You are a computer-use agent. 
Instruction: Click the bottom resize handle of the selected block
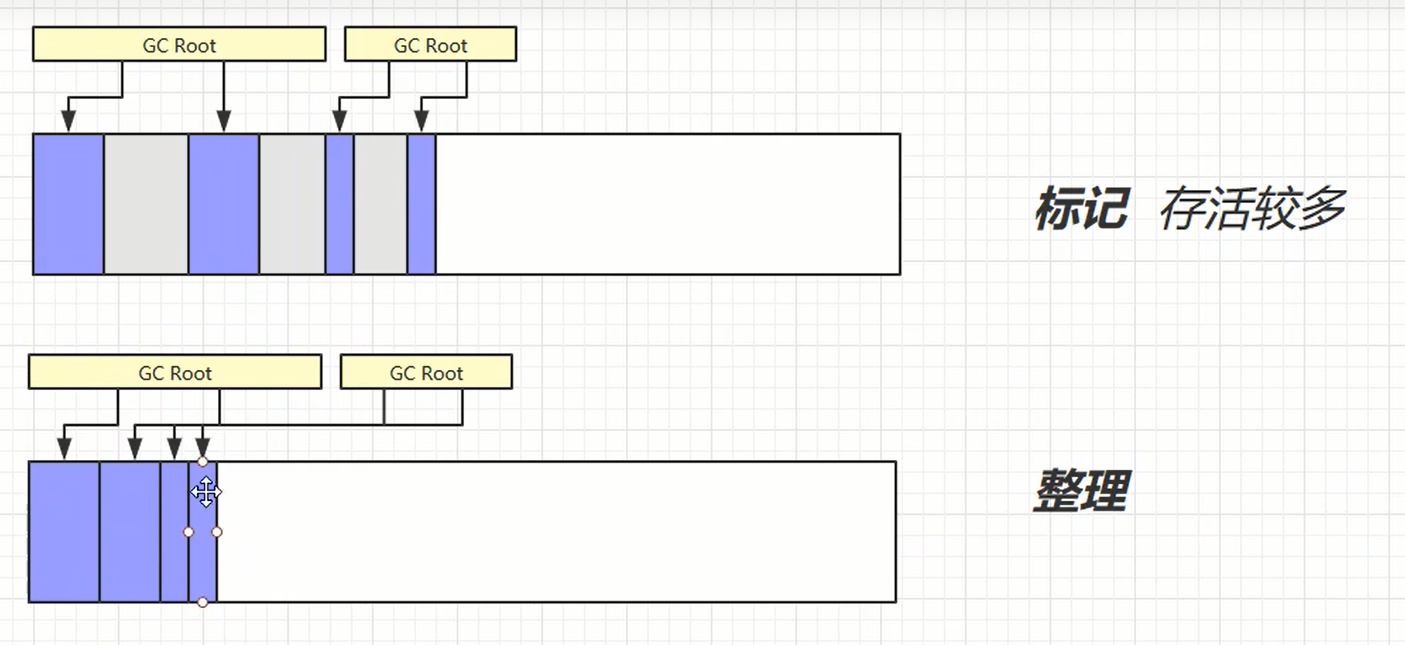coord(203,602)
